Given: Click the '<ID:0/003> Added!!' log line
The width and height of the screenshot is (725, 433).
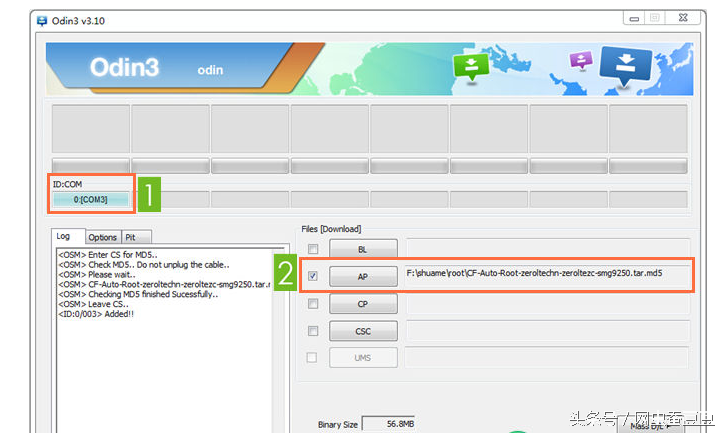Looking at the screenshot, I should [x=96, y=314].
